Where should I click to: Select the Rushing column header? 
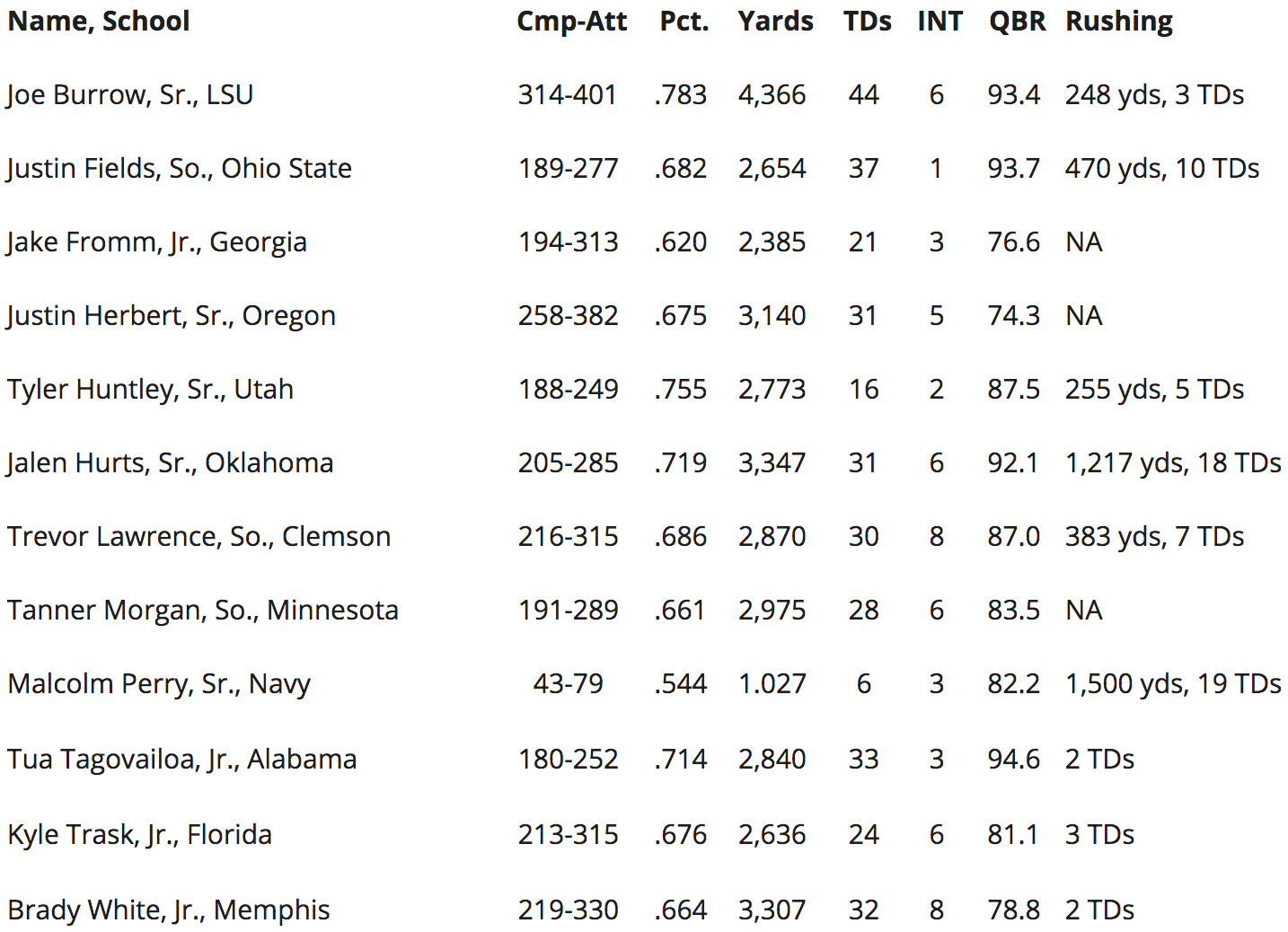[x=1119, y=22]
